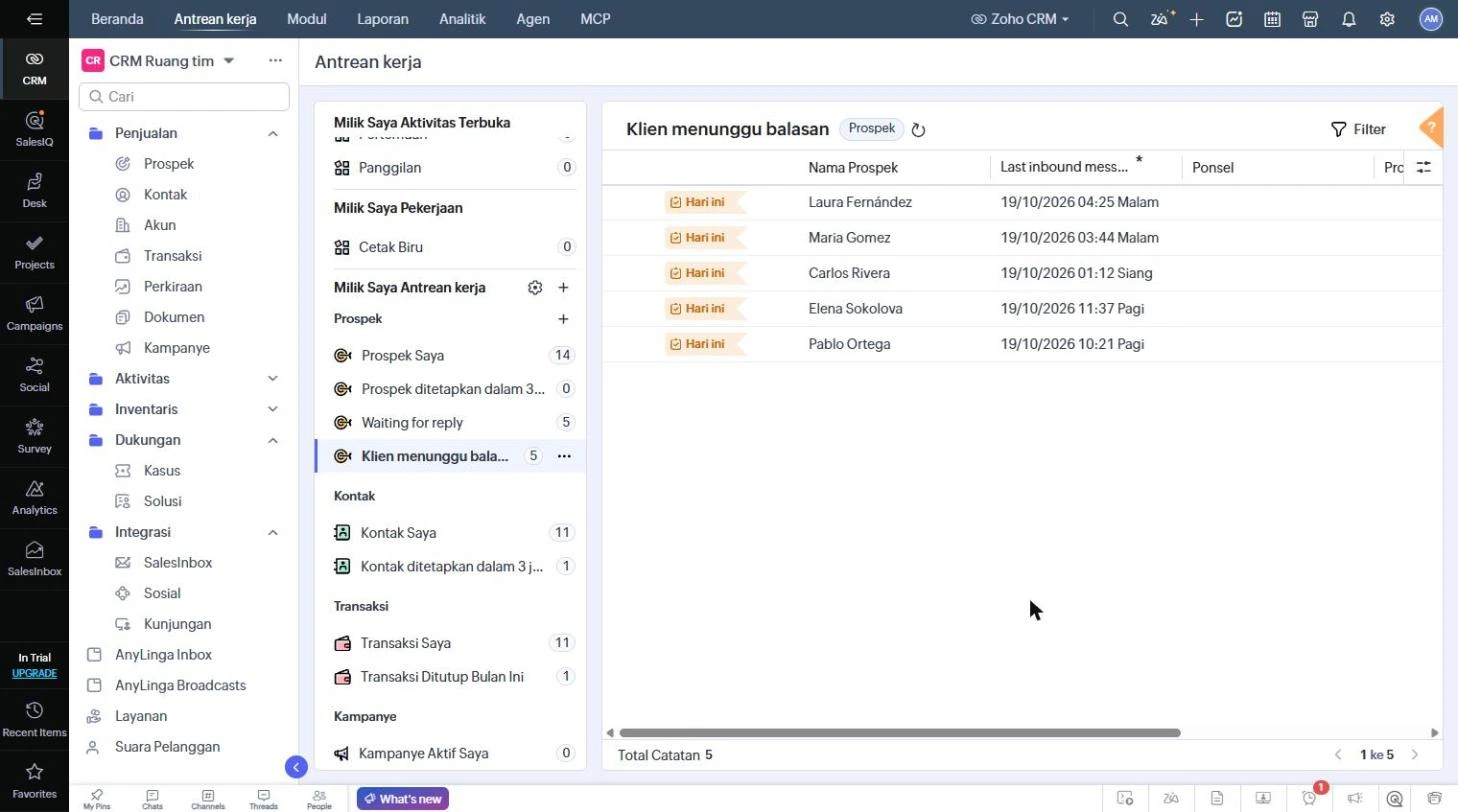Open the Survey app icon
Image resolution: width=1458 pixels, height=812 pixels.
click(34, 435)
